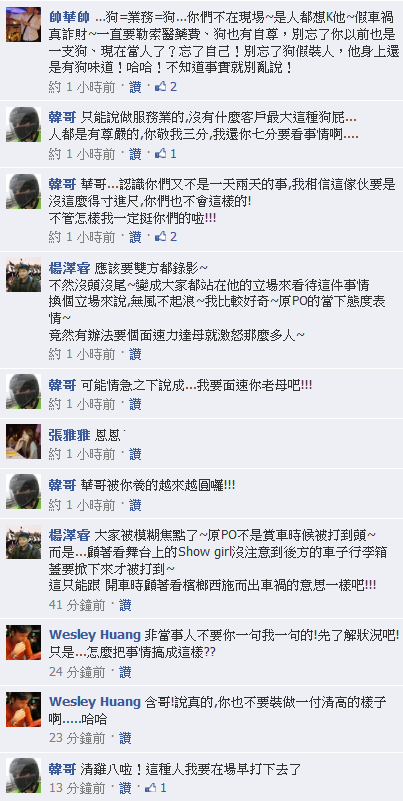
Task: Open 帥華帥's profile name link
Action: pos(70,16)
